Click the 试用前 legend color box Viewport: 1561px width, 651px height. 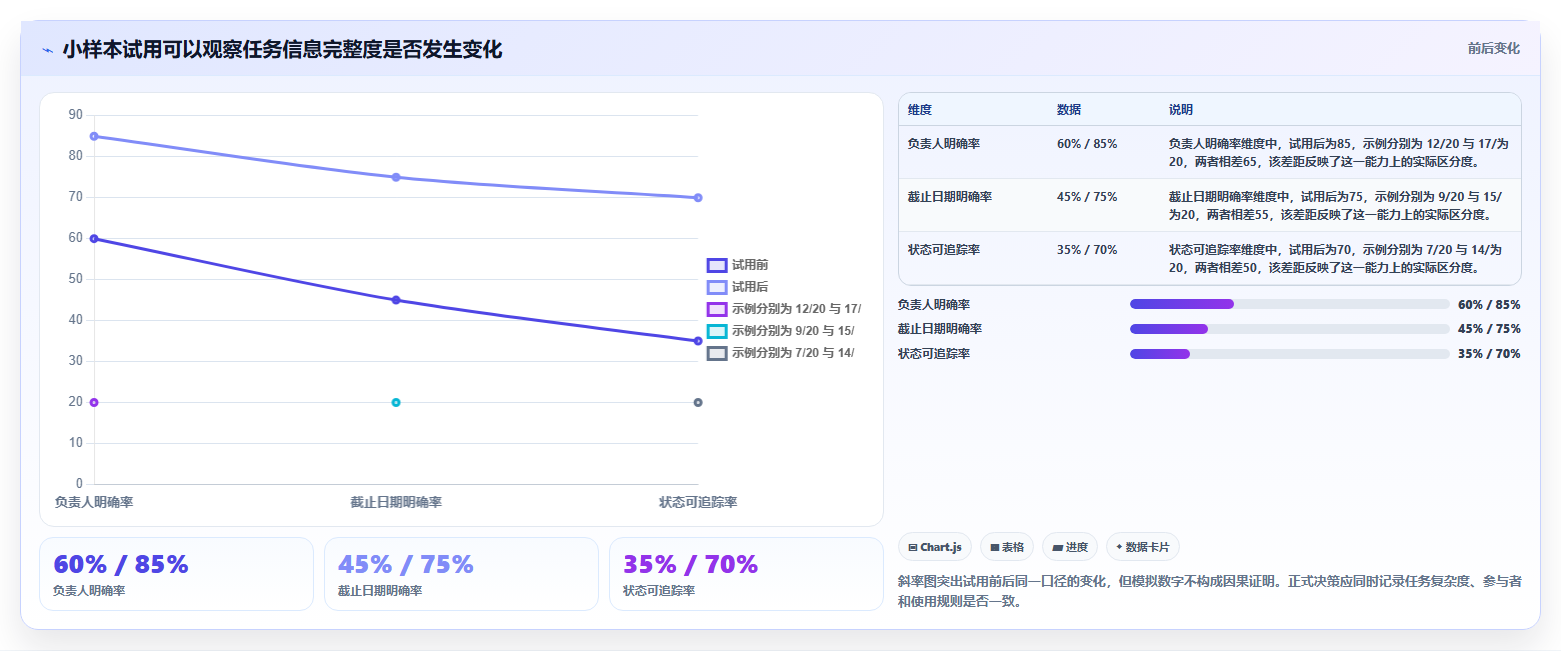(717, 265)
